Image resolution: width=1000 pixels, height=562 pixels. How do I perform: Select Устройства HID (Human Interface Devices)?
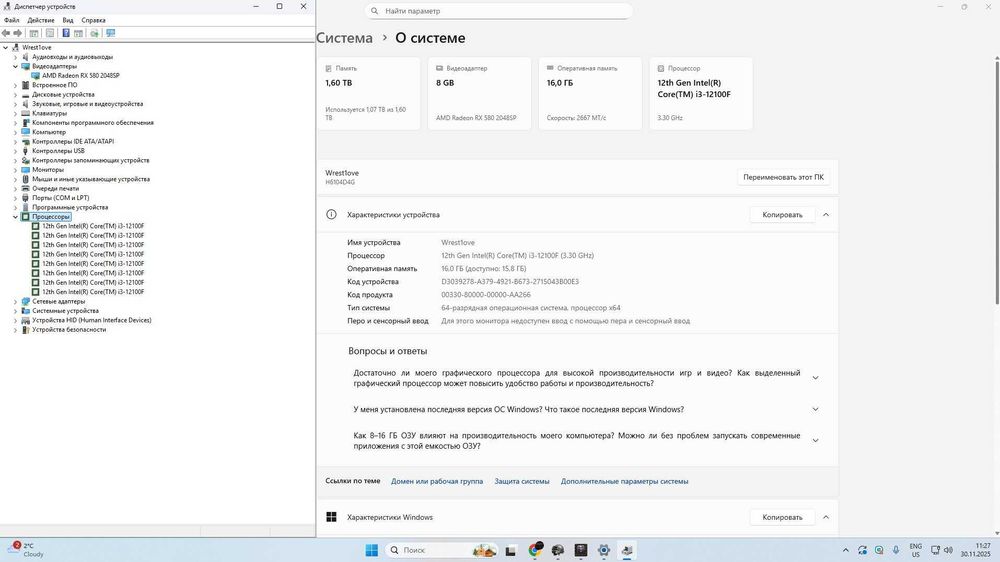click(x=92, y=320)
